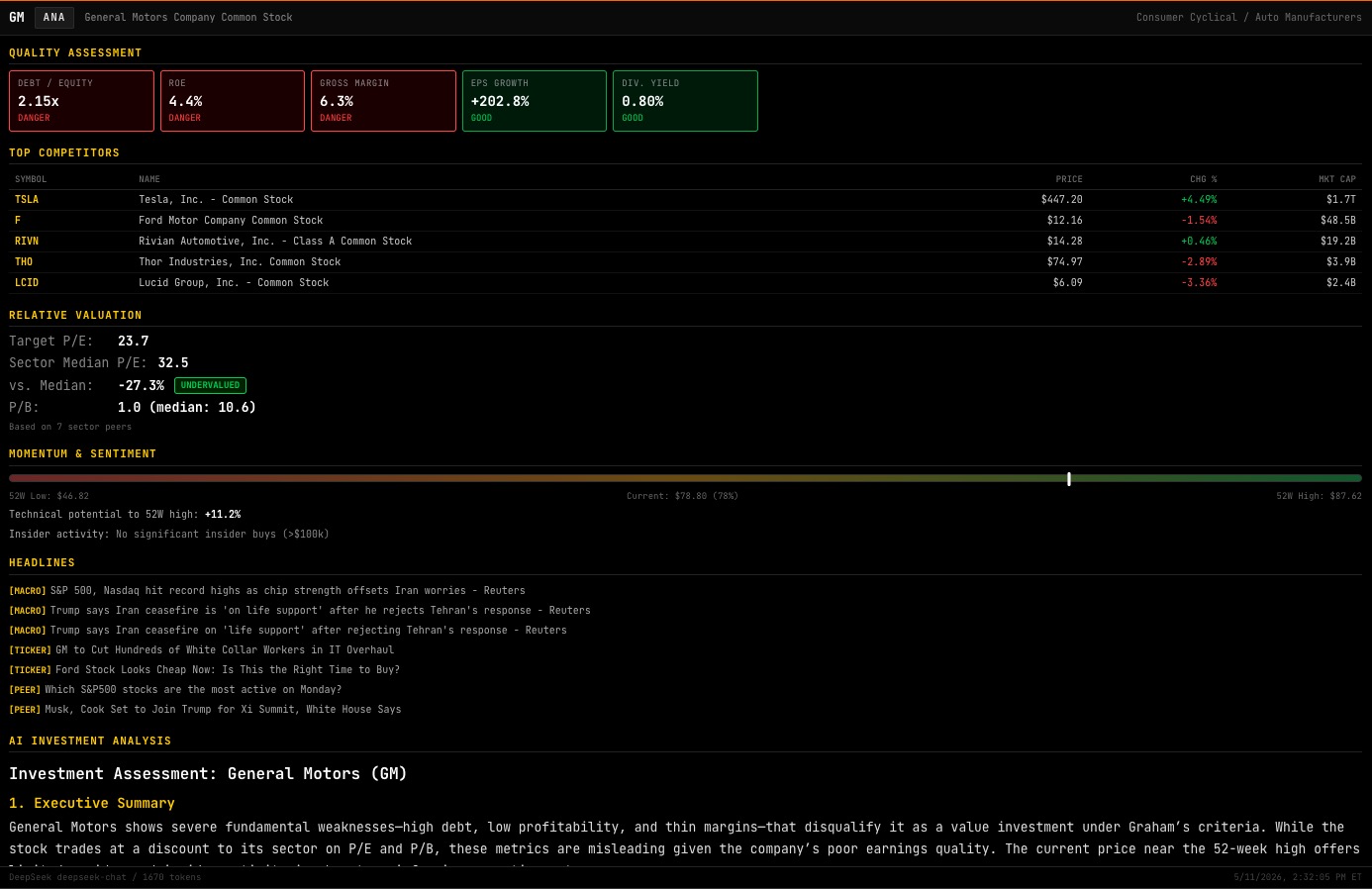The width and height of the screenshot is (1372, 889).
Task: Click the DeepSeek deepseek-chat status text
Action: [x=105, y=877]
